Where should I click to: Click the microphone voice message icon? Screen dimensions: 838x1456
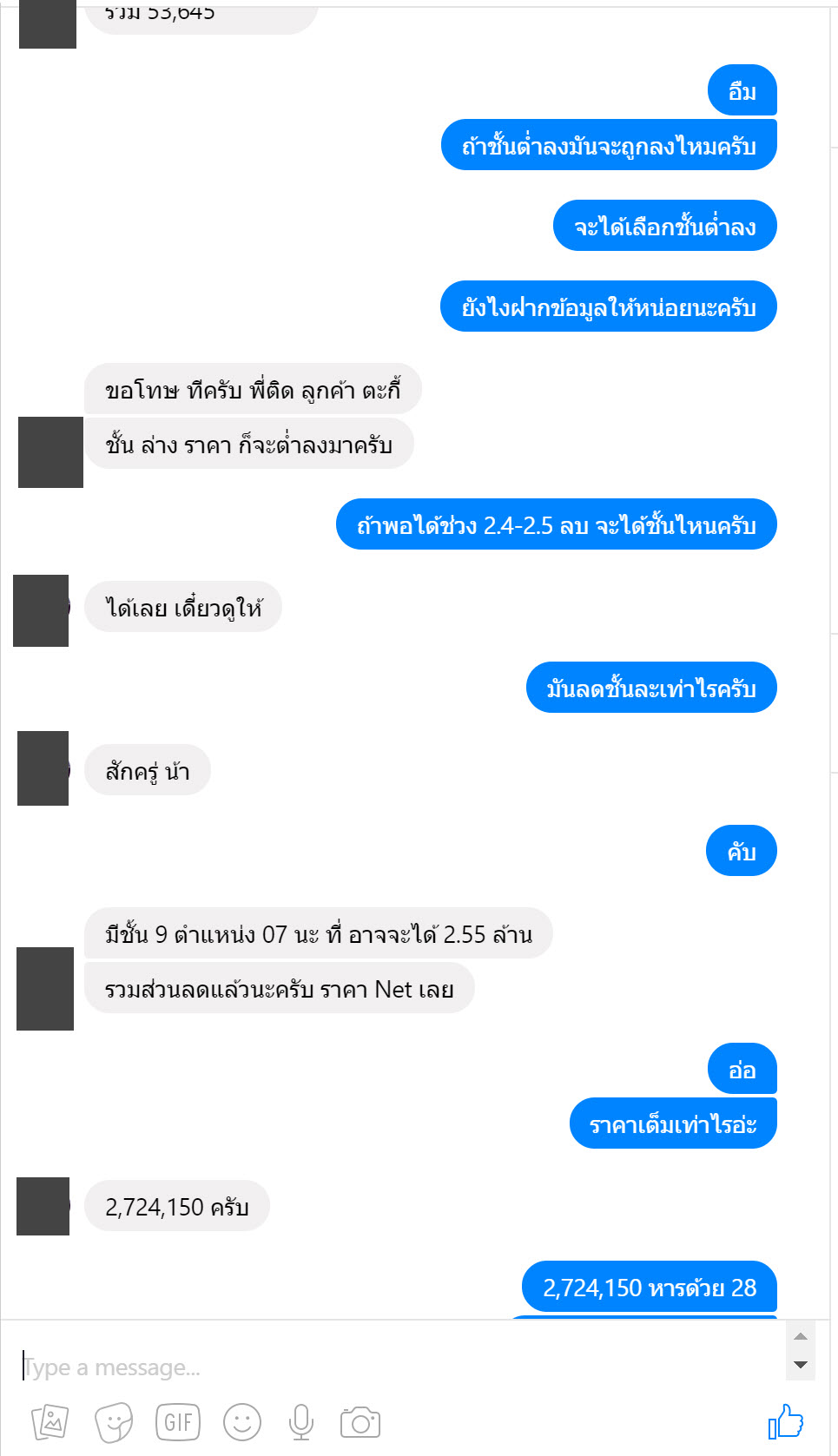(x=301, y=1422)
